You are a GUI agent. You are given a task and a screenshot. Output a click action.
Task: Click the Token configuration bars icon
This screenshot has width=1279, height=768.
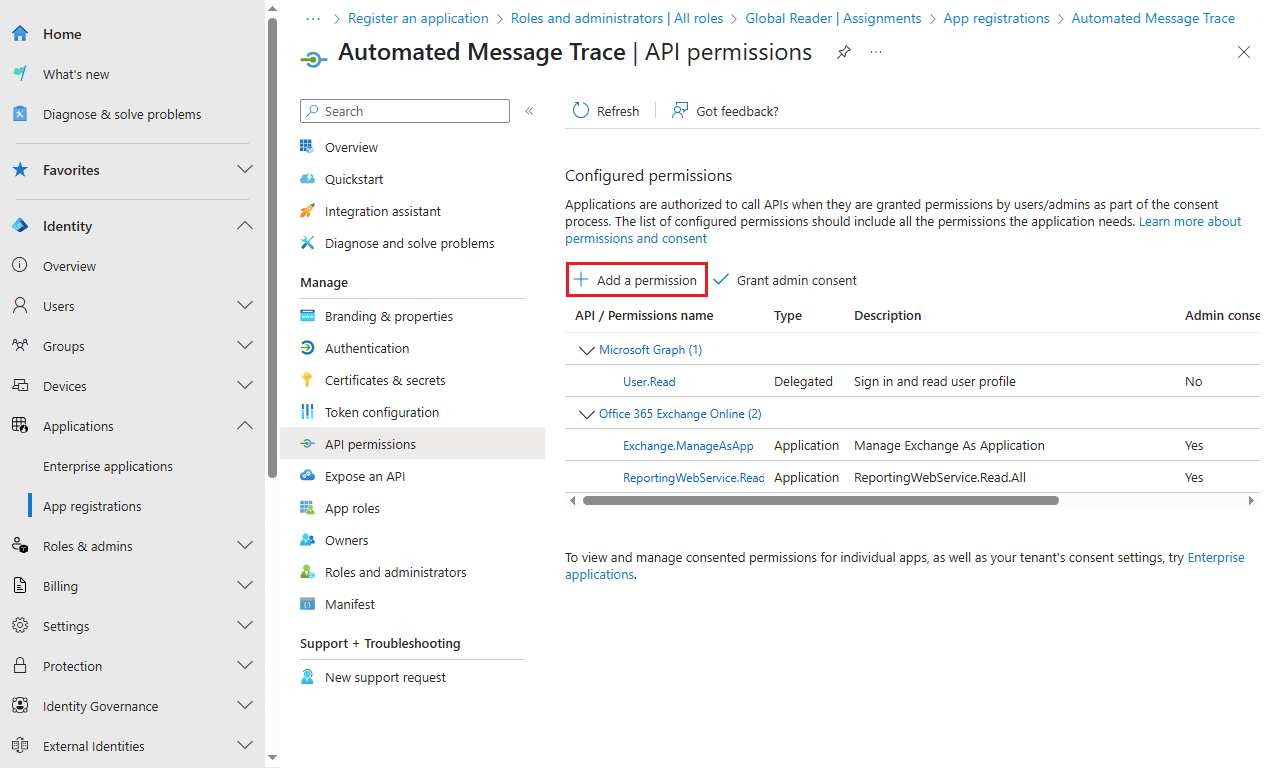click(308, 412)
